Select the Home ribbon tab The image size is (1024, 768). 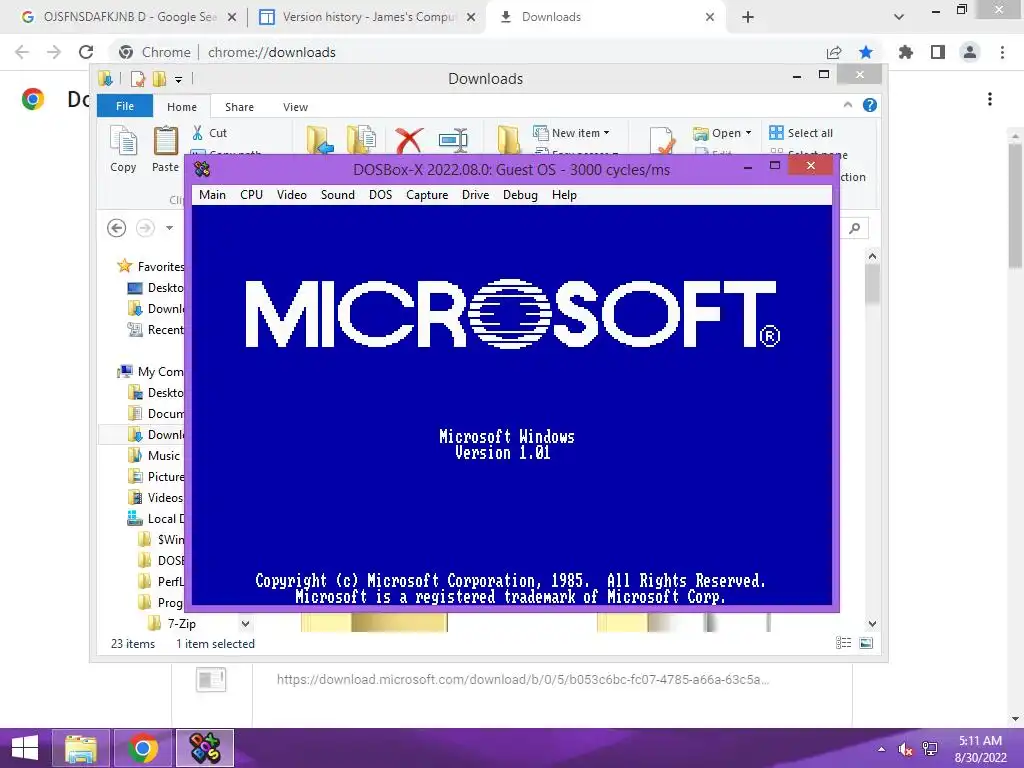click(x=182, y=106)
